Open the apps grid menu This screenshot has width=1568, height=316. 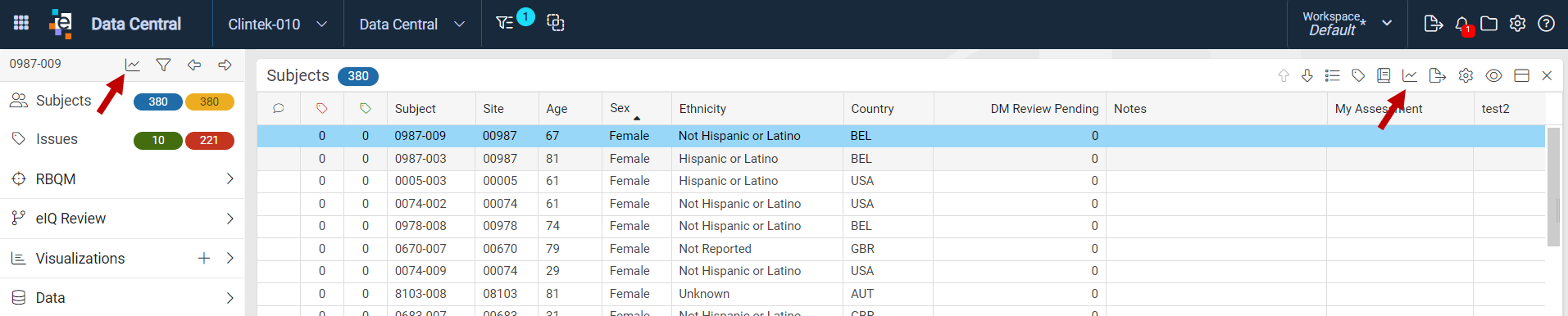21,24
